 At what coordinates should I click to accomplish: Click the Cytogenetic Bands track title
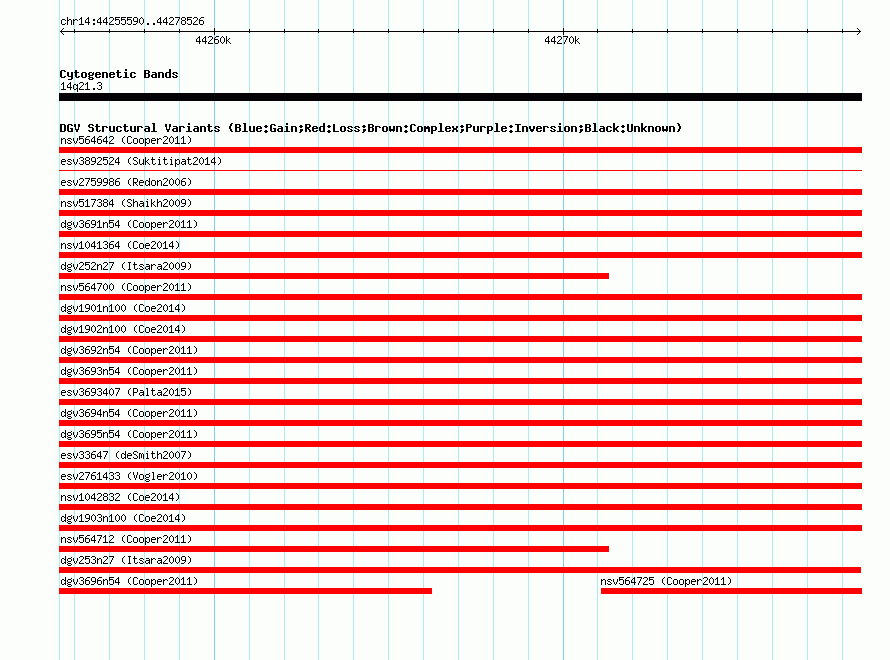tap(119, 74)
